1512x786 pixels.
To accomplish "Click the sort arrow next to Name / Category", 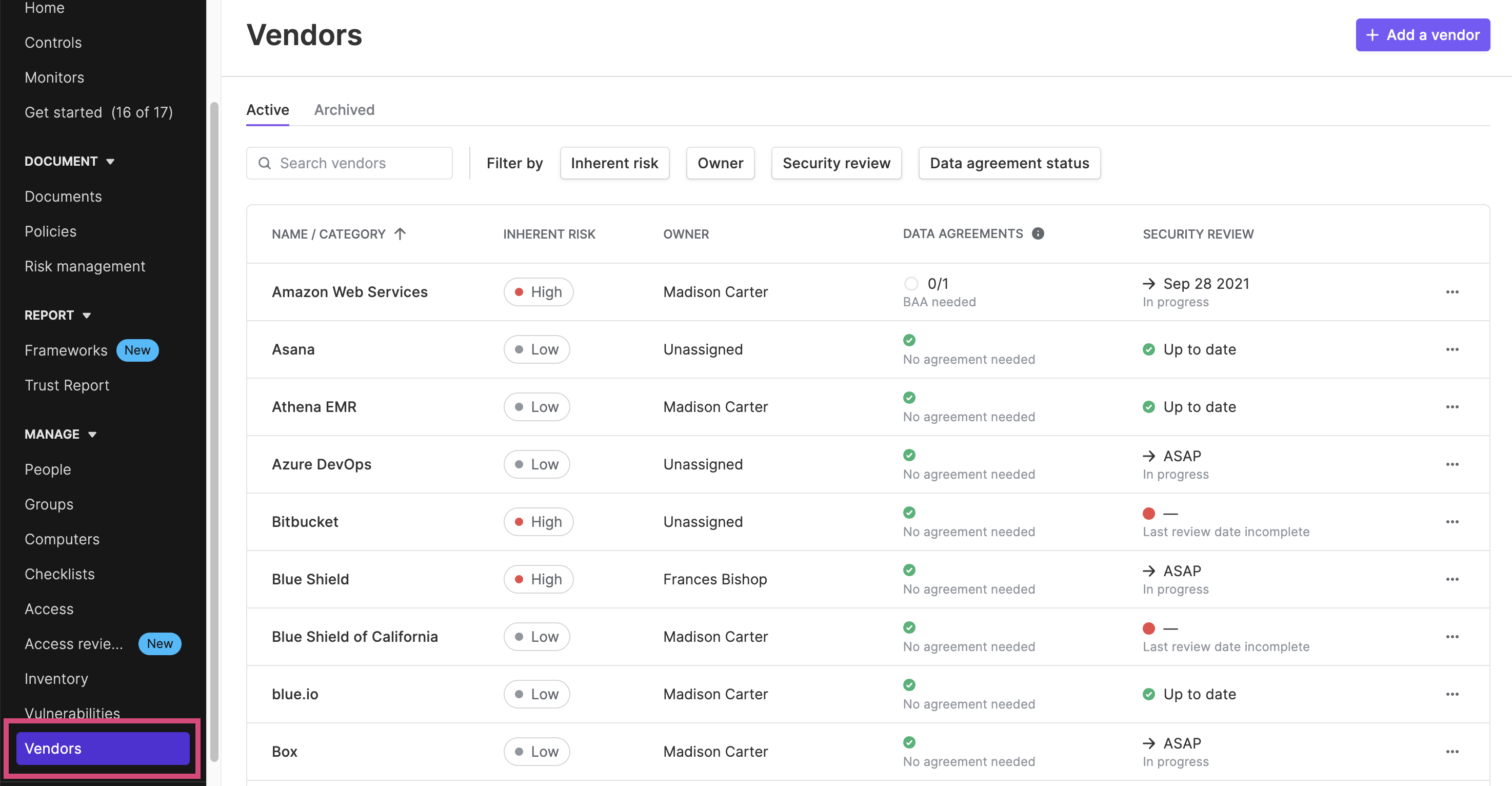I will pos(400,233).
